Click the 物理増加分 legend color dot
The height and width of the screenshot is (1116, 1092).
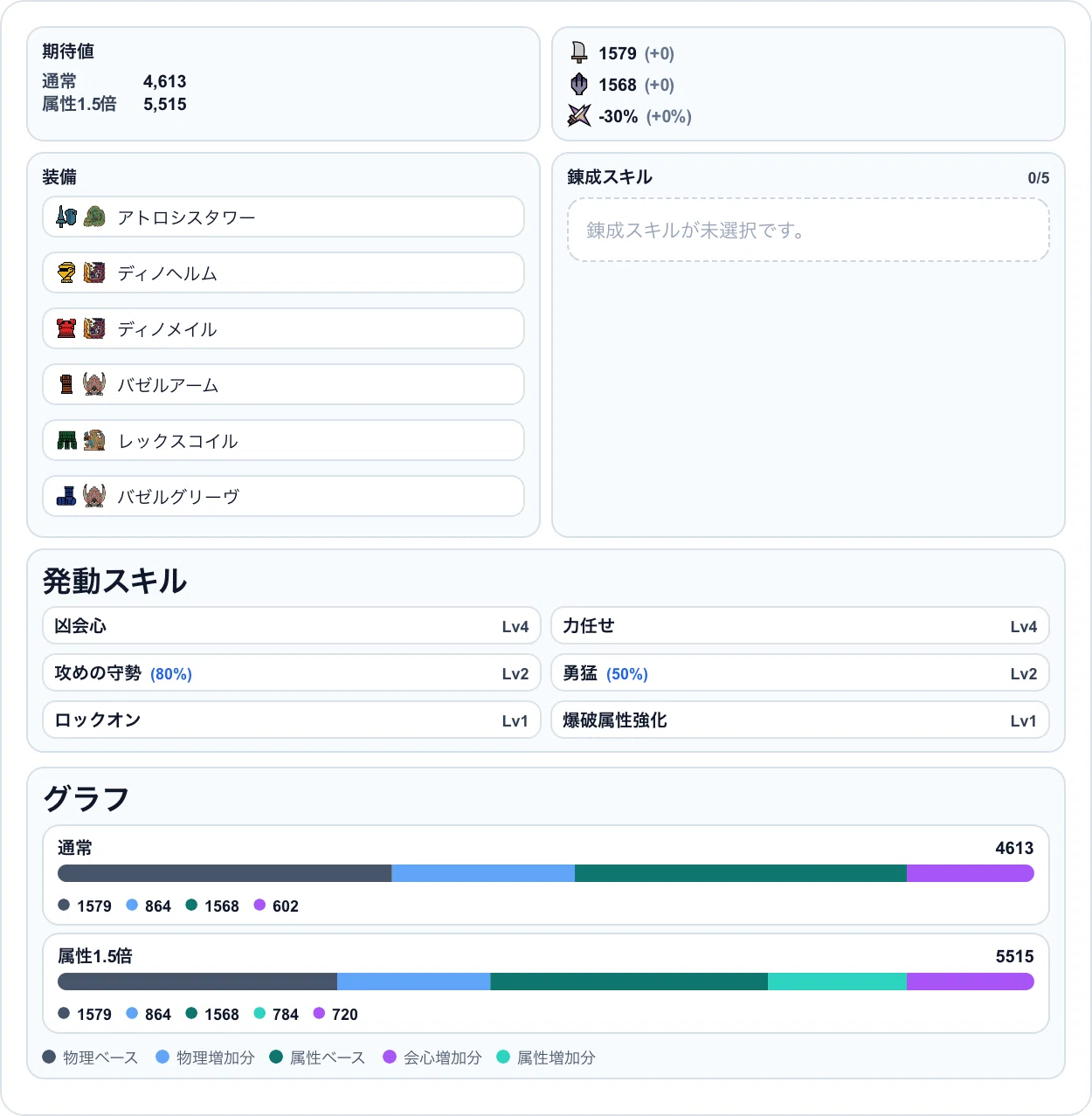162,1057
